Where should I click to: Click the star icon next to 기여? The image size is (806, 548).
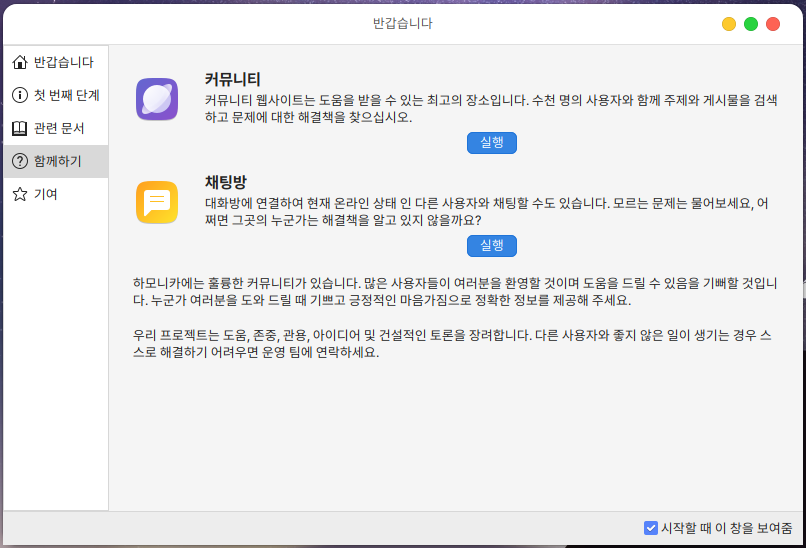20,194
